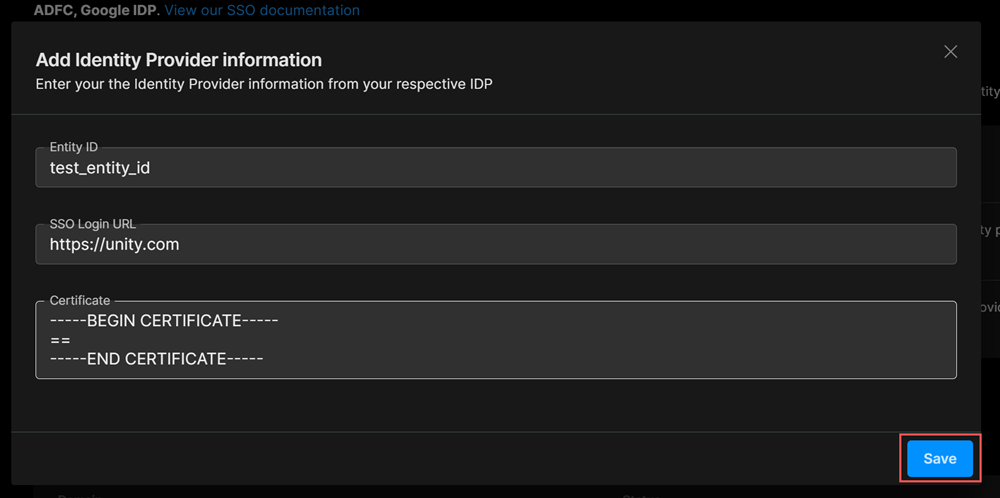The height and width of the screenshot is (498, 1000).
Task: Click the Entity ID field label
Action: [73, 147]
